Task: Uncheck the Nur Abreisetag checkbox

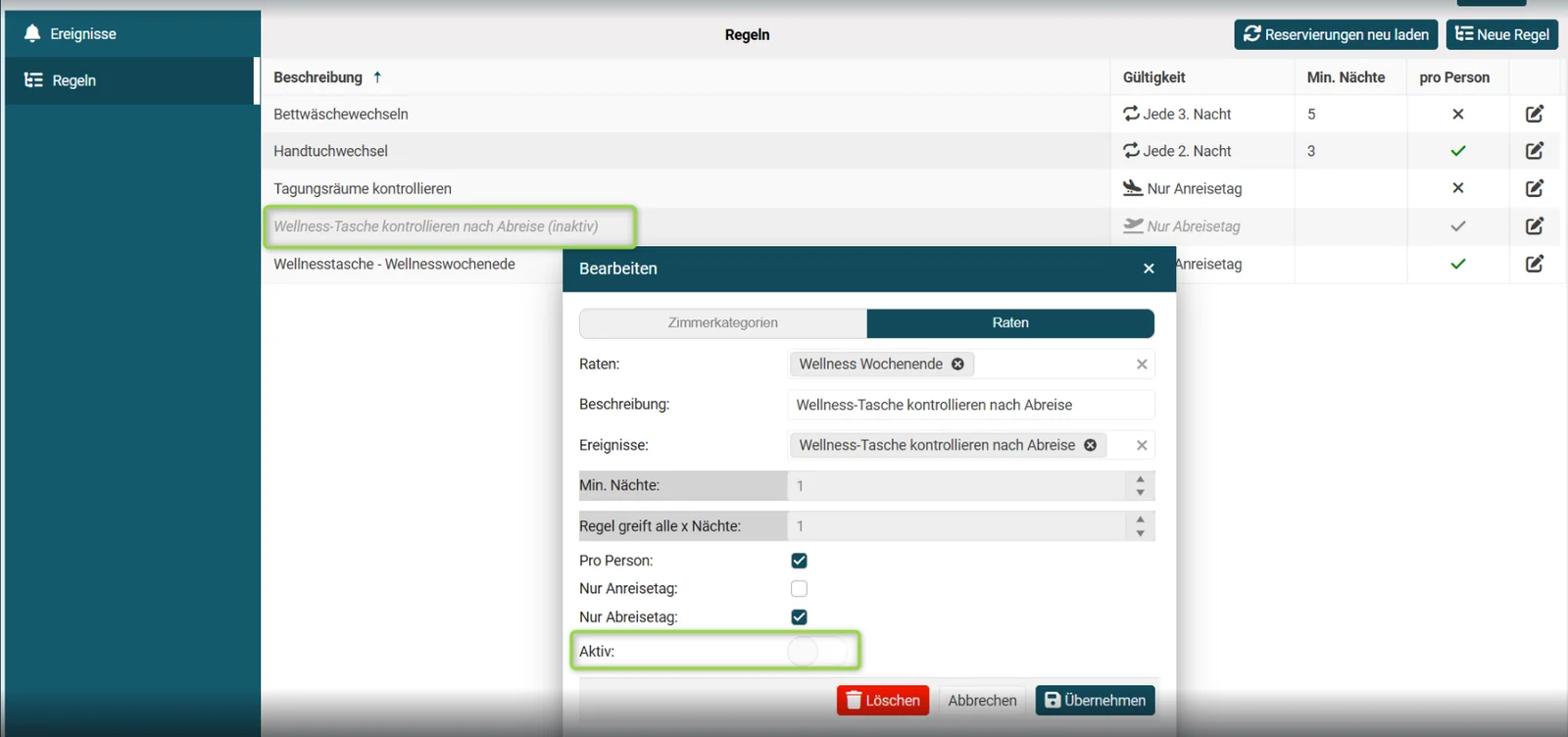Action: pyautogui.click(x=800, y=617)
